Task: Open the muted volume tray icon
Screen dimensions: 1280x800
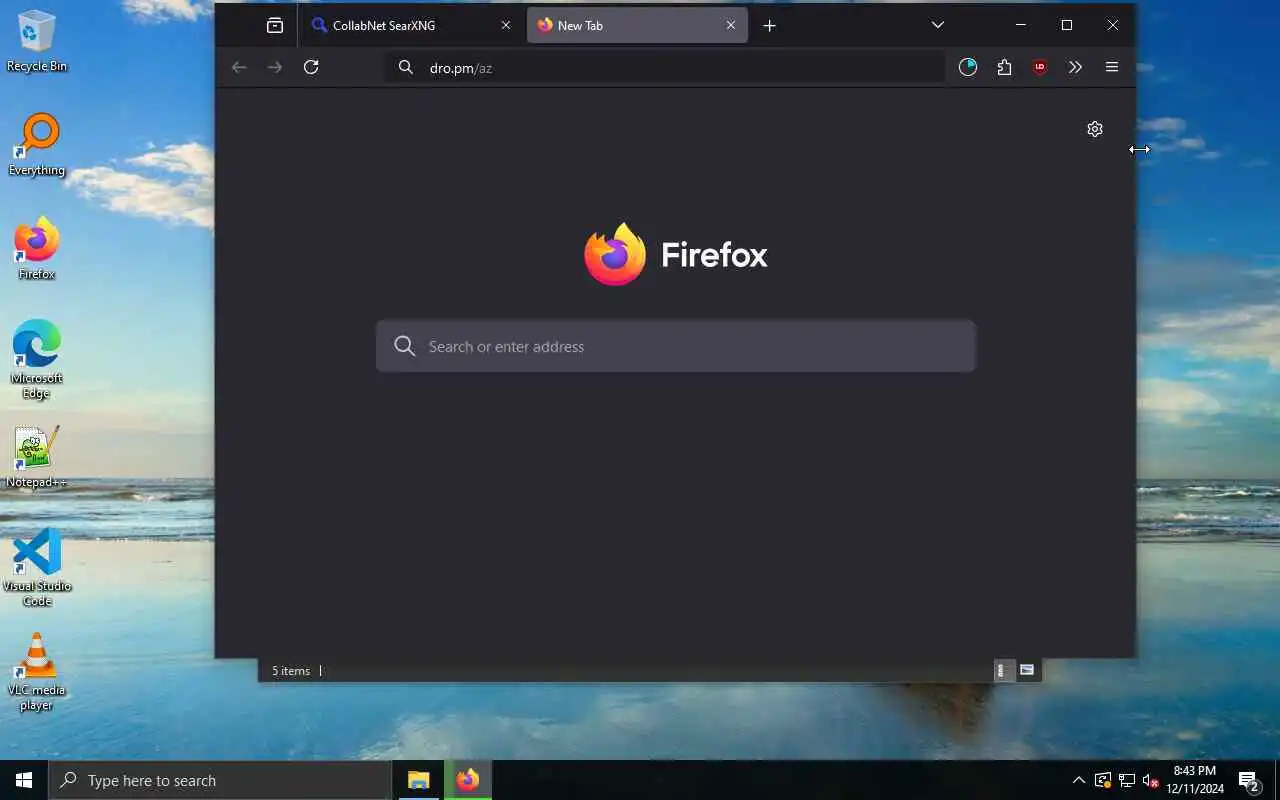Action: click(x=1149, y=780)
